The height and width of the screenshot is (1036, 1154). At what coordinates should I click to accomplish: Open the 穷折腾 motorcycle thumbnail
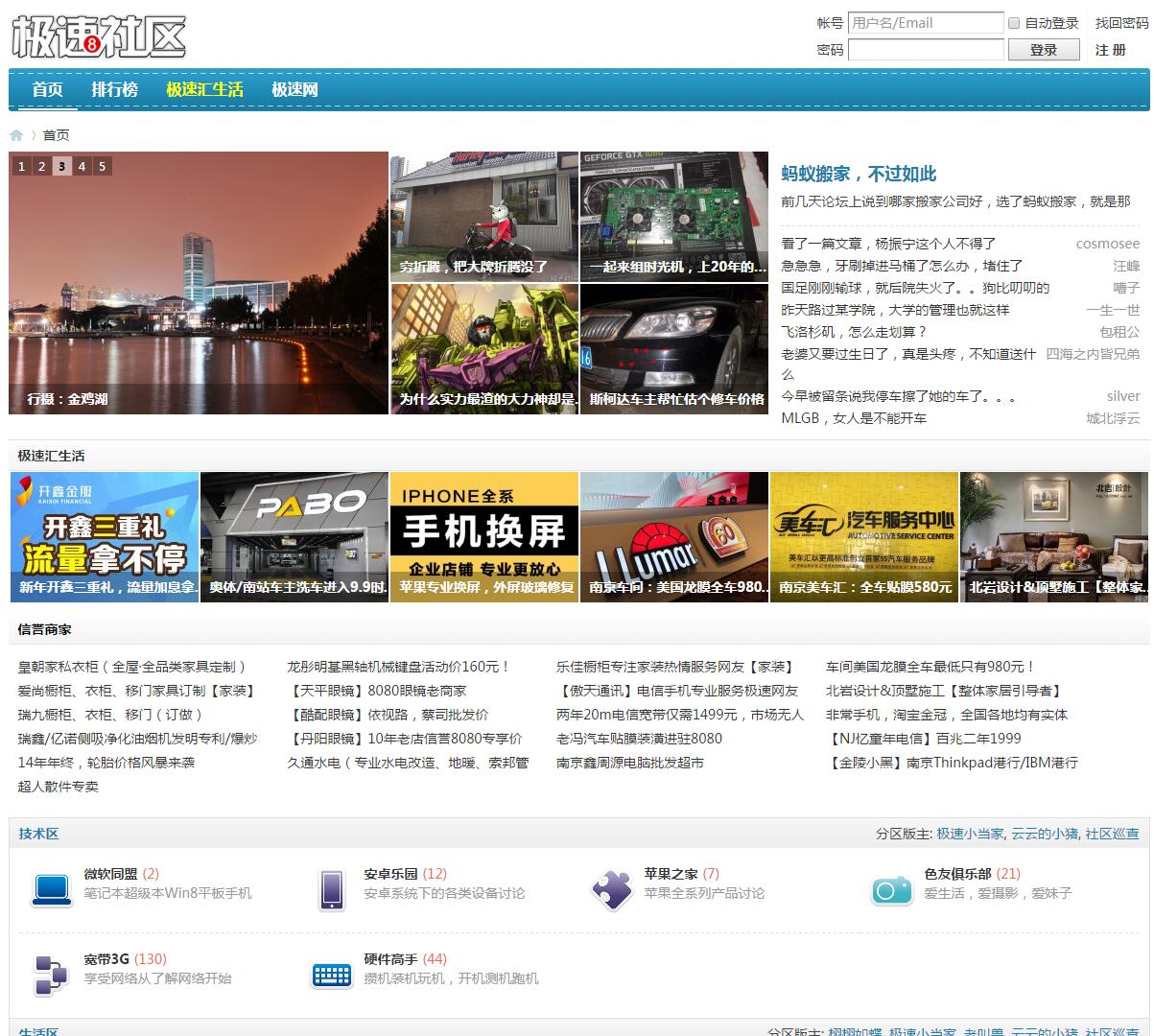[484, 216]
